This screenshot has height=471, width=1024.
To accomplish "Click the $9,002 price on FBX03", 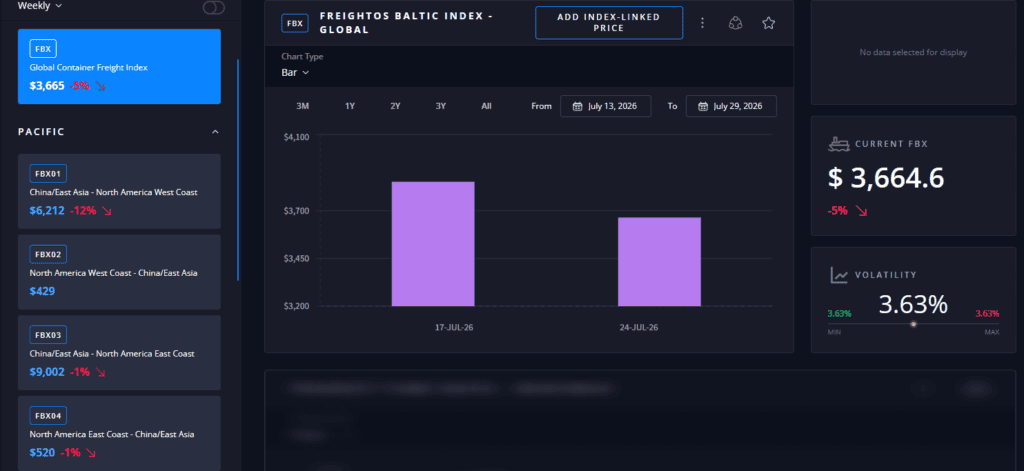I will pos(47,372).
